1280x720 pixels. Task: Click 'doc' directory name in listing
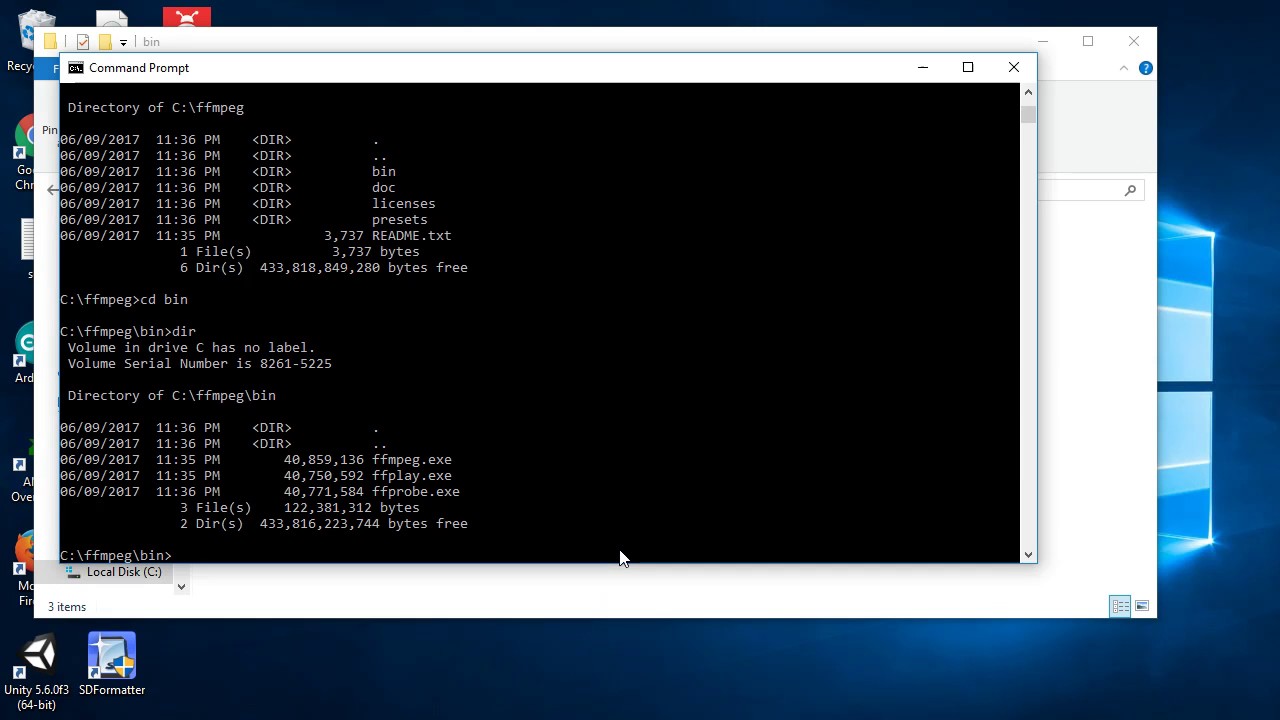tap(384, 188)
